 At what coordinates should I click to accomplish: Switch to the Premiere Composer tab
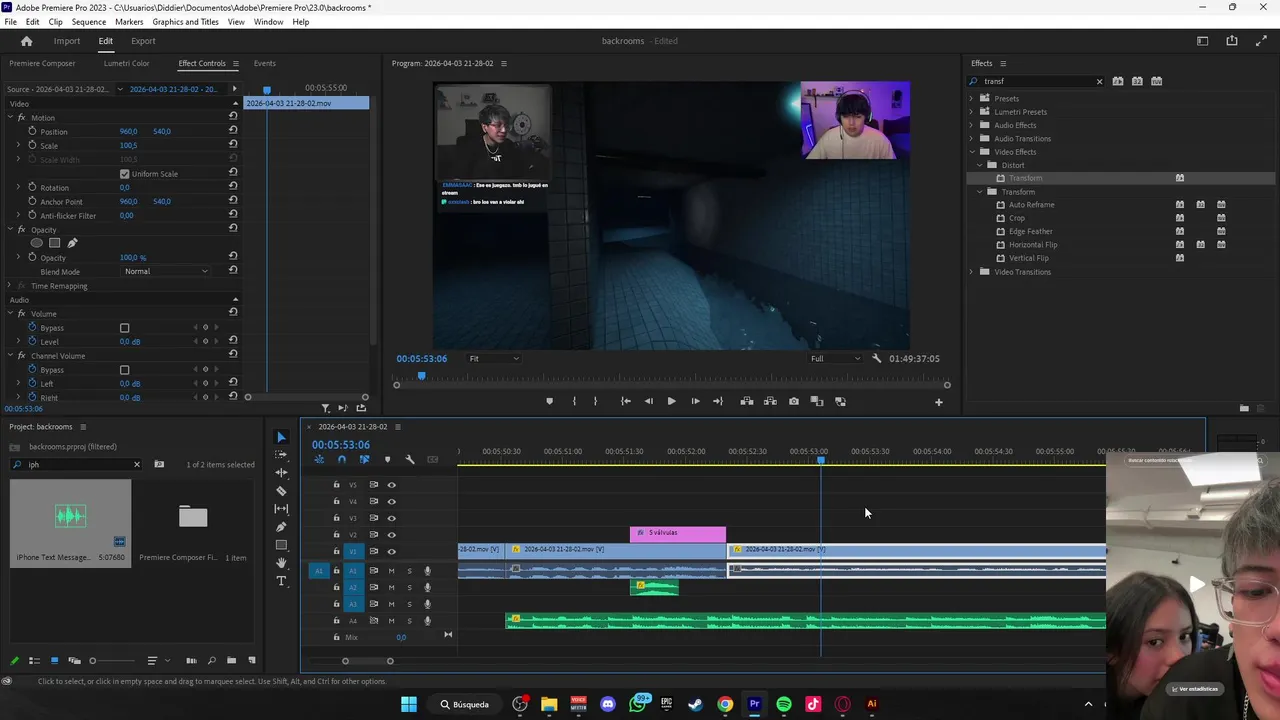tap(42, 64)
